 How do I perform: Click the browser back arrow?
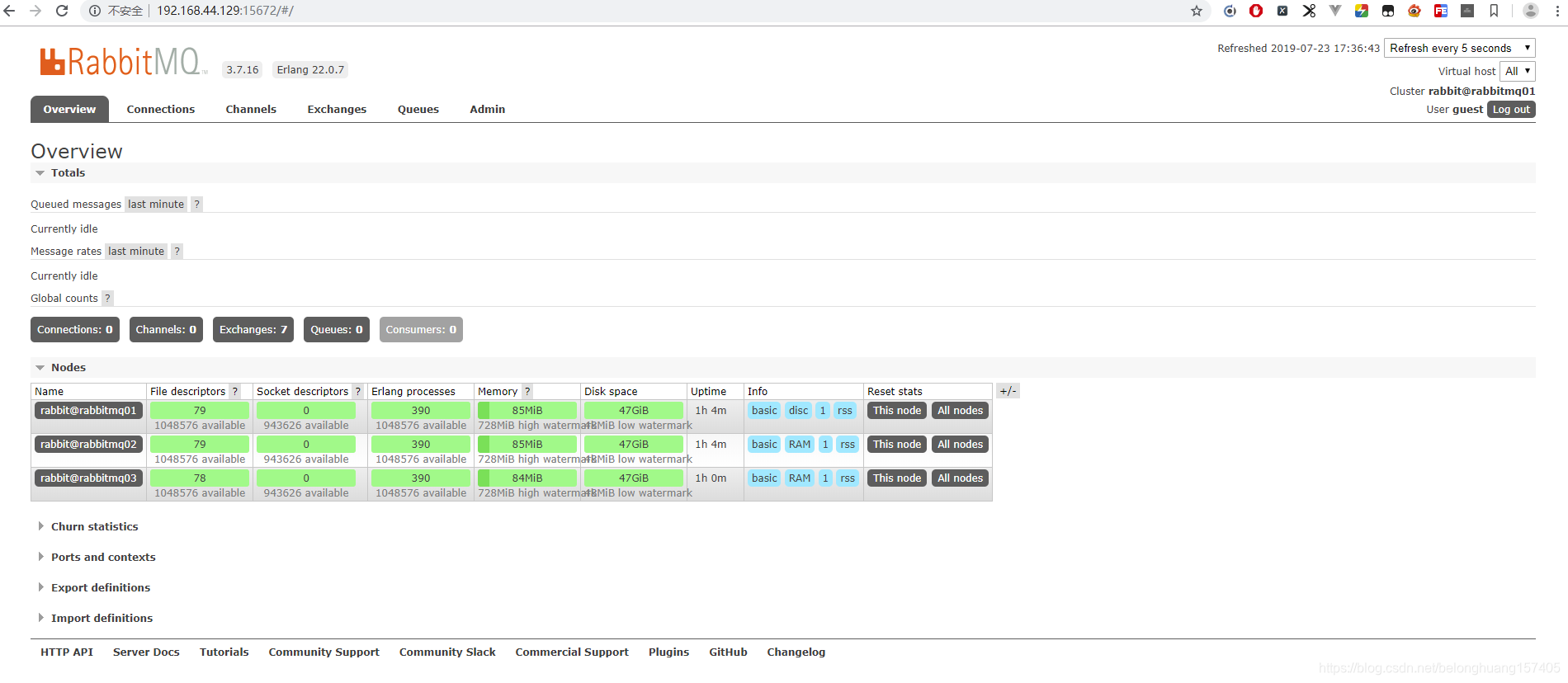click(10, 11)
